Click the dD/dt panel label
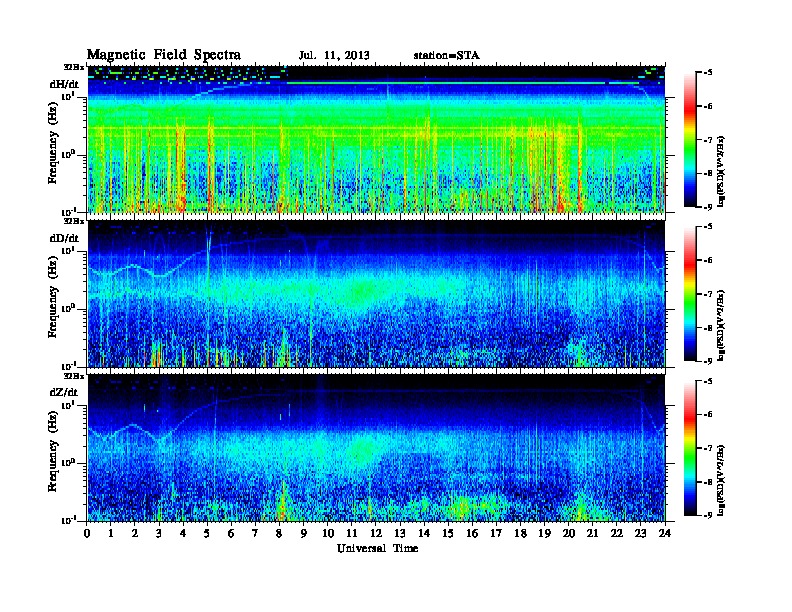Viewport: 792px width, 612px height. pyautogui.click(x=64, y=238)
